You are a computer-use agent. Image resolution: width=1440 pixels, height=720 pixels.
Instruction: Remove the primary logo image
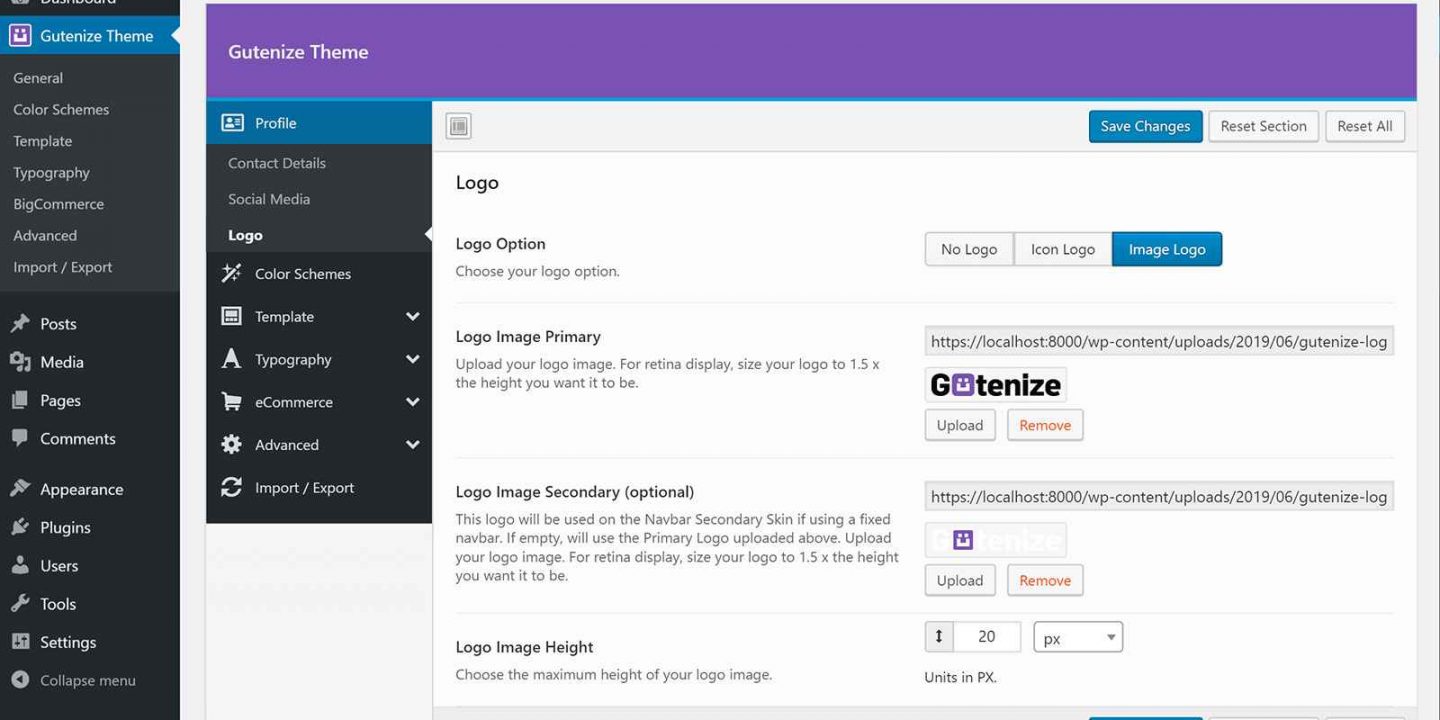pyautogui.click(x=1044, y=425)
